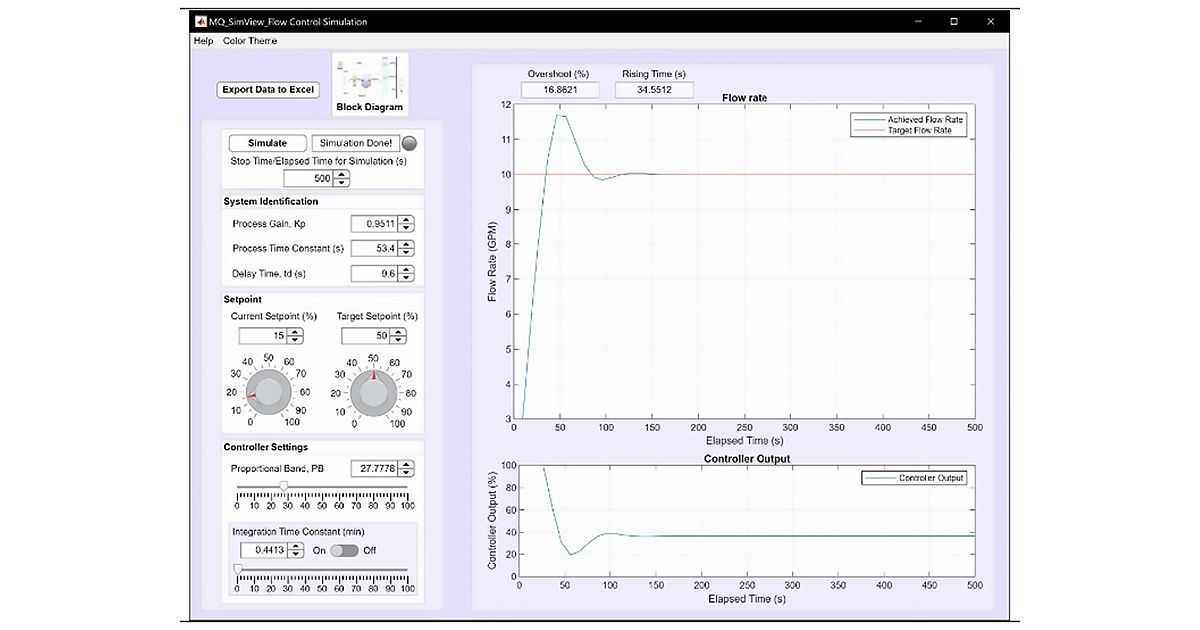Click the Integration Time Constant slider thumb

[236, 567]
